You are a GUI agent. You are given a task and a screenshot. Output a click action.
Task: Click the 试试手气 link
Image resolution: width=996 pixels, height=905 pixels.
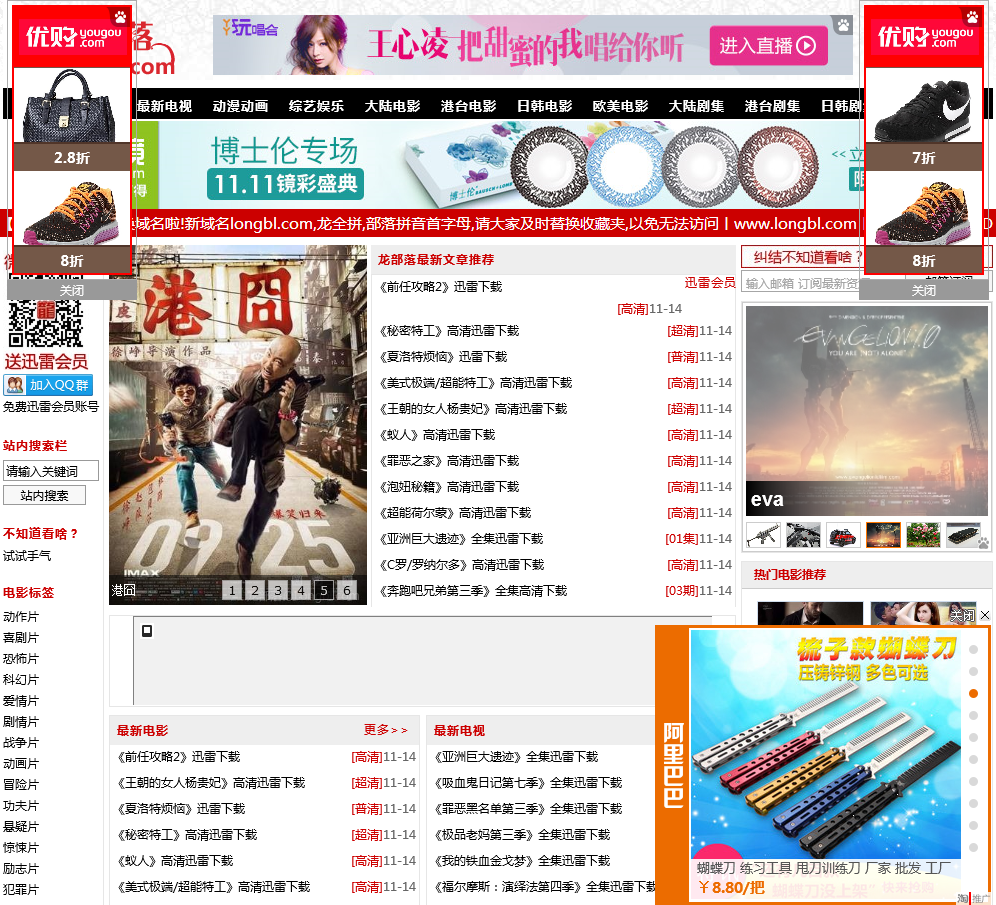pos(27,556)
